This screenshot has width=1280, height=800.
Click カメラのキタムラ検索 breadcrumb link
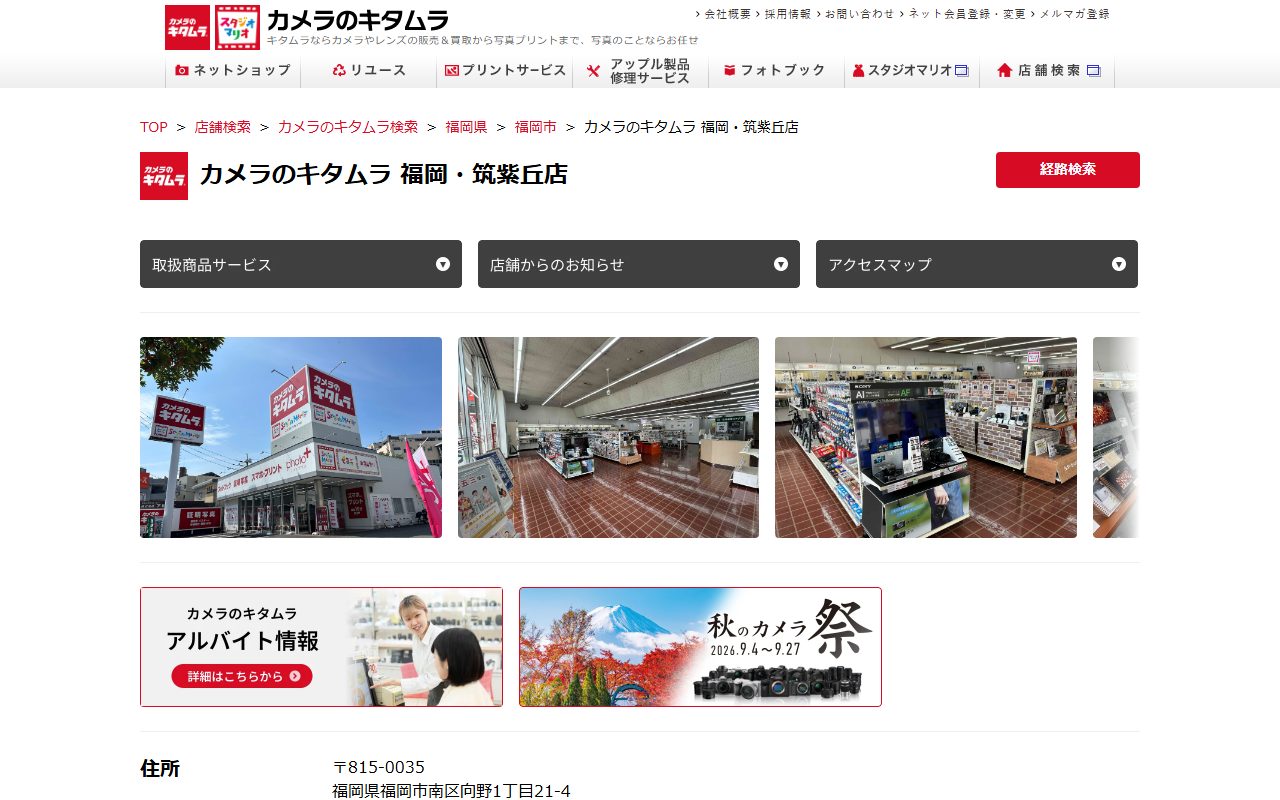click(x=348, y=127)
